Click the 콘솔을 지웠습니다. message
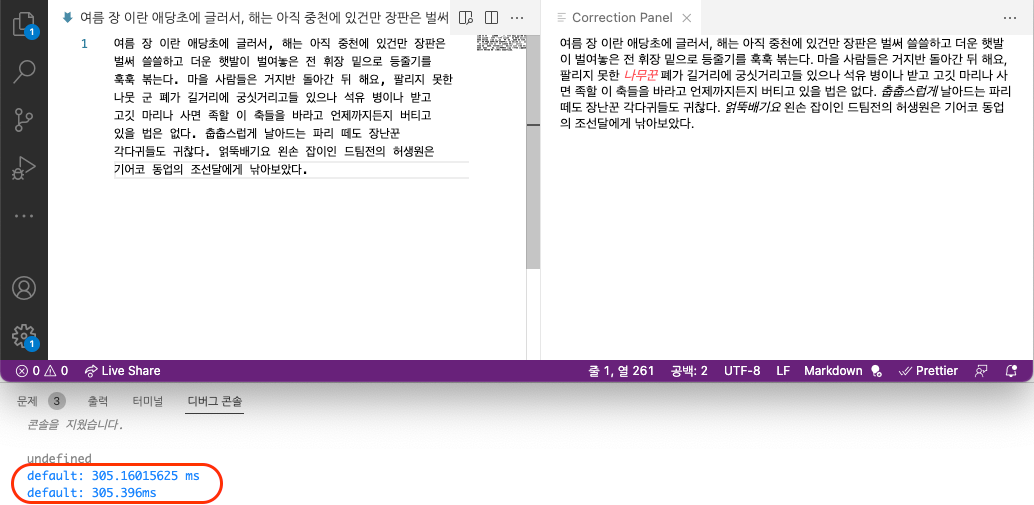 (75, 425)
